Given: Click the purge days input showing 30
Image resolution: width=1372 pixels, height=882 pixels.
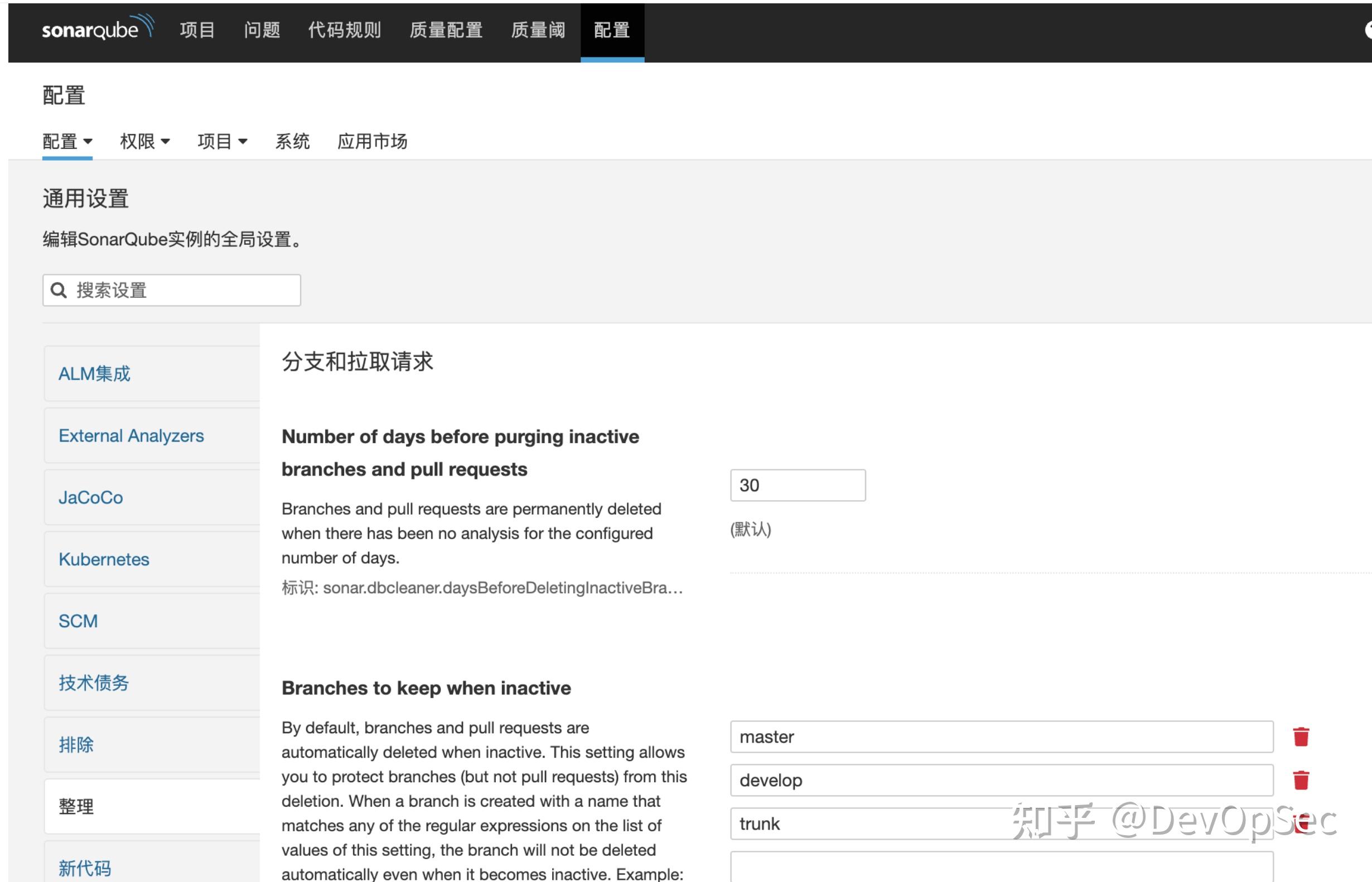Looking at the screenshot, I should click(x=798, y=484).
